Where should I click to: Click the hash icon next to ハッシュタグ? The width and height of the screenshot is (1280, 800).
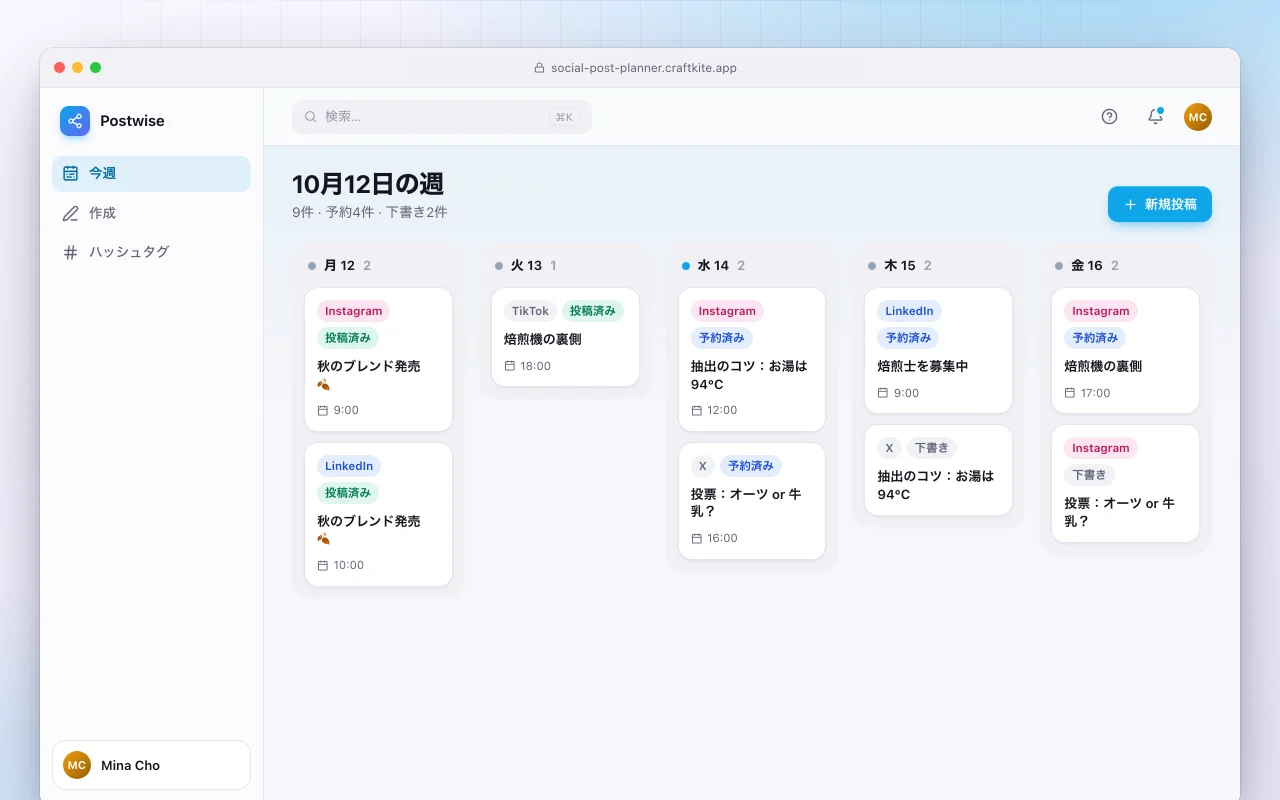point(70,252)
